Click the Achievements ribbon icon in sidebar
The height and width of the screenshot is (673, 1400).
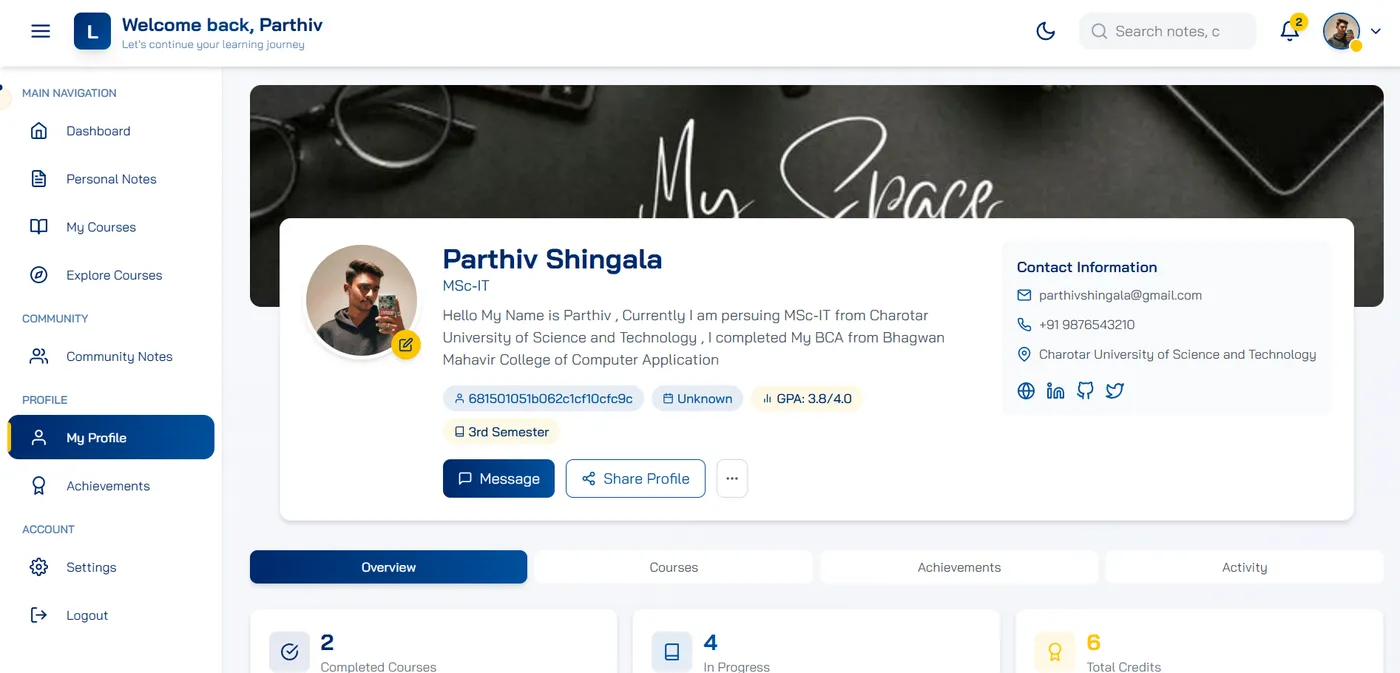[39, 486]
